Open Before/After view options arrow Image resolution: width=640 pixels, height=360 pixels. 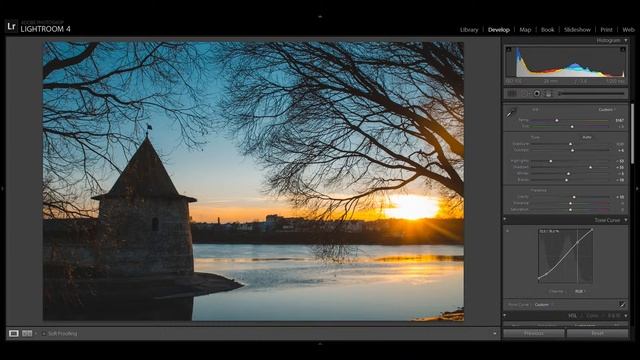[x=36, y=333]
